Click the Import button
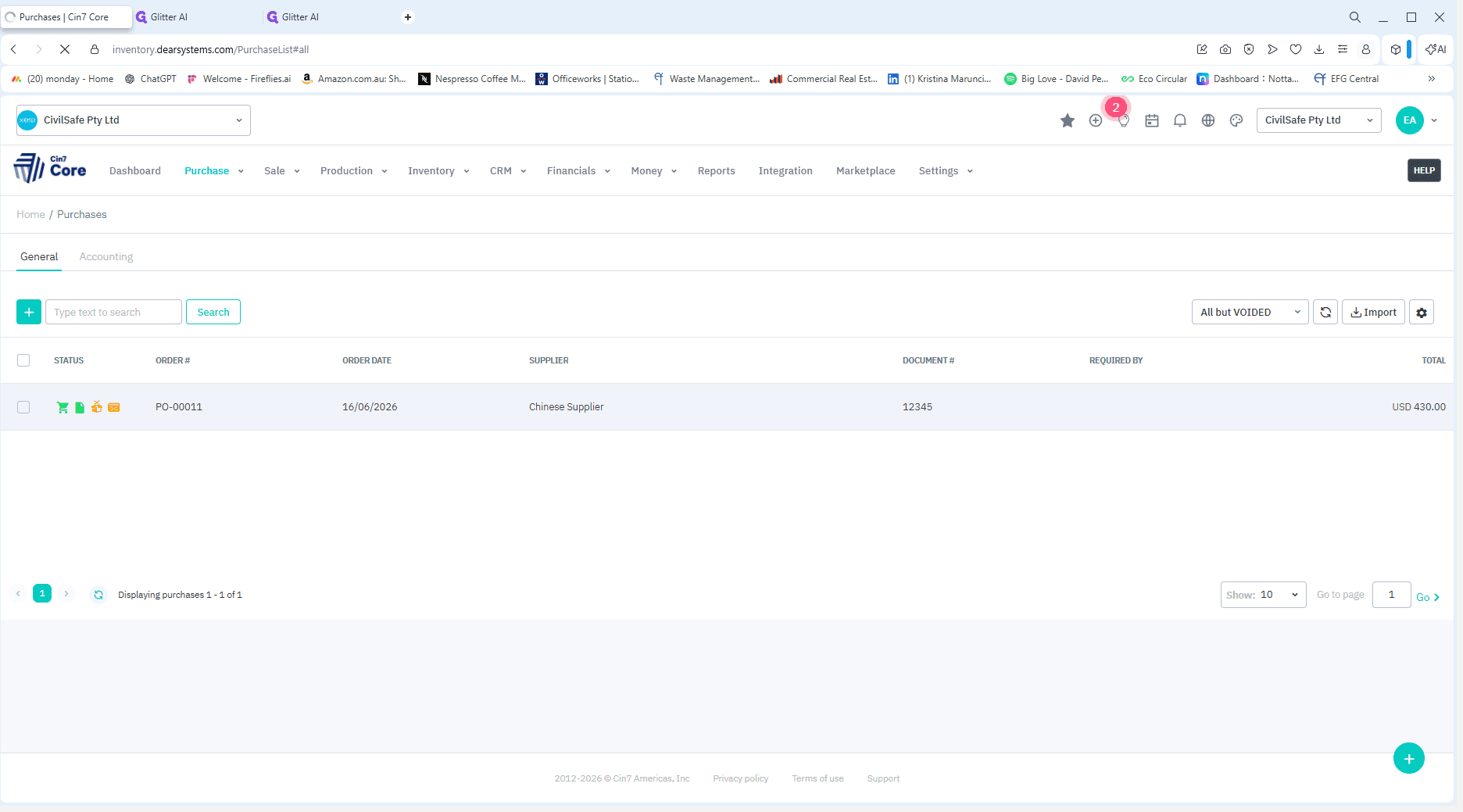This screenshot has height=812, width=1463. point(1373,312)
